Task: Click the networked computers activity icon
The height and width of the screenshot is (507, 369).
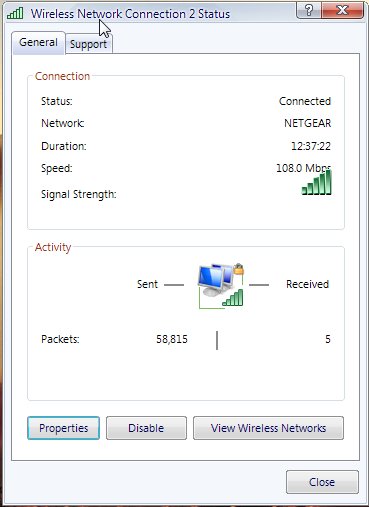Action: (221, 286)
